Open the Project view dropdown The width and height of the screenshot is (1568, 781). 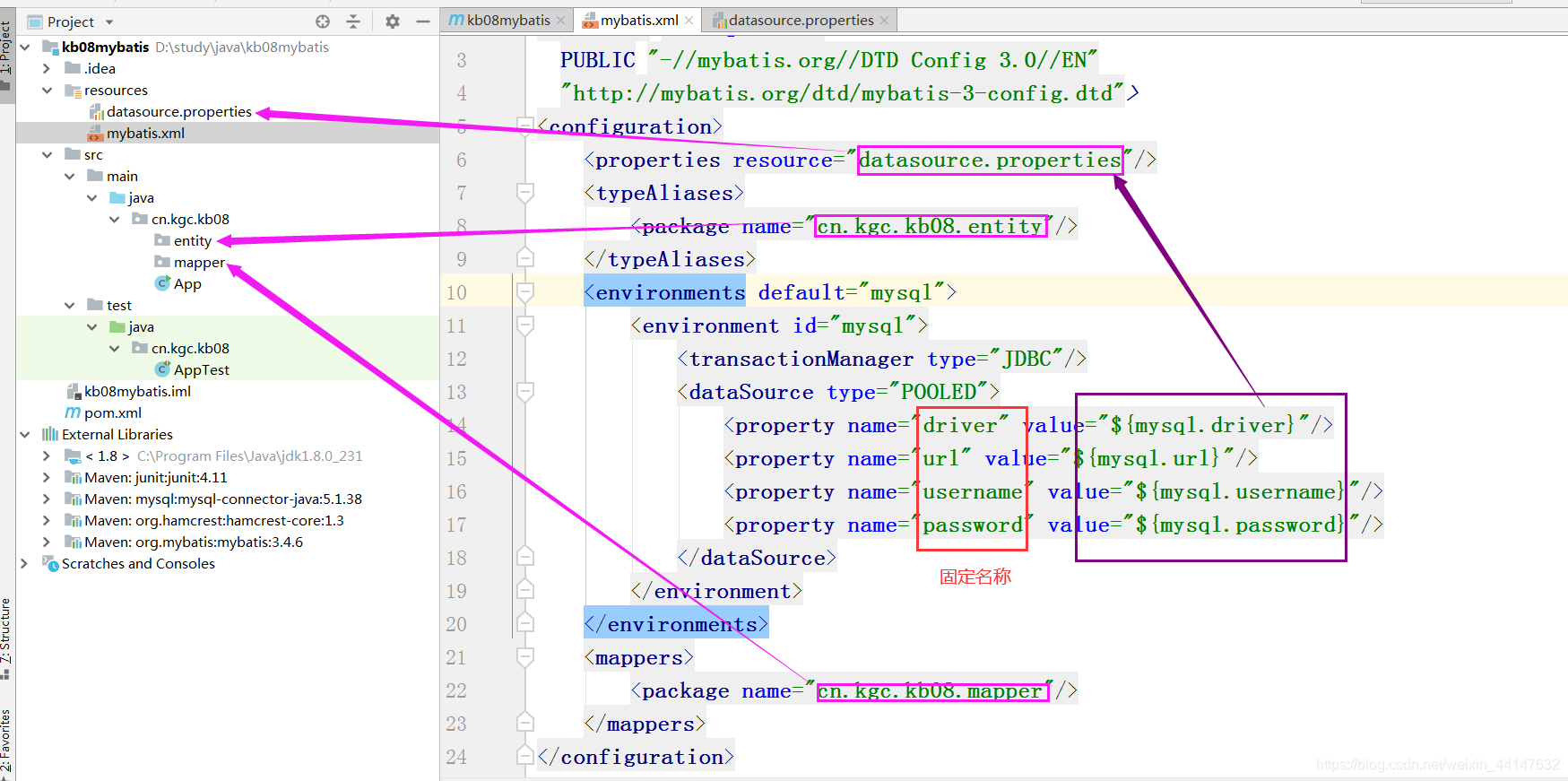point(109,22)
